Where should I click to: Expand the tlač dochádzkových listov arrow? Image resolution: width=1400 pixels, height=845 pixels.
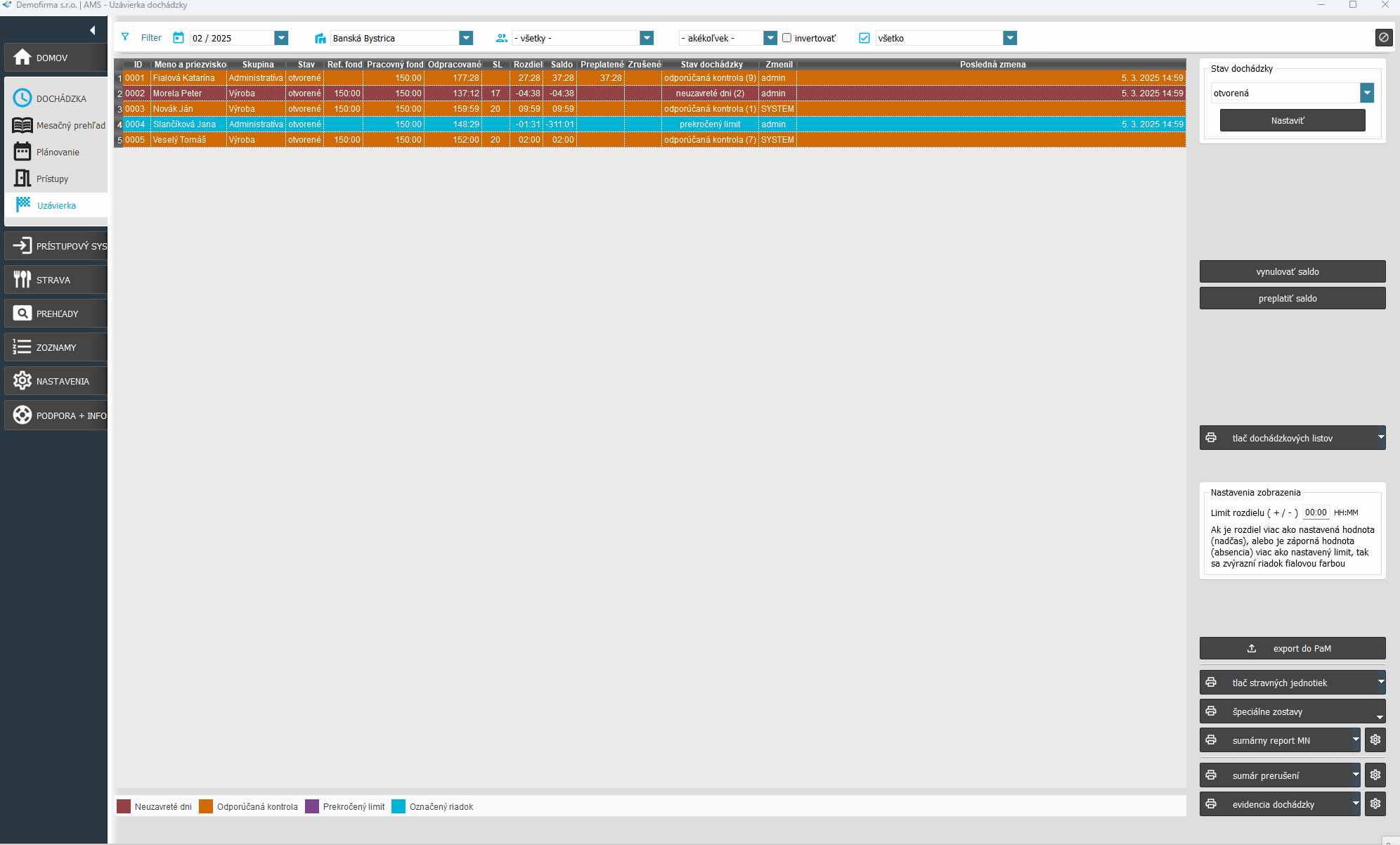pos(1380,437)
